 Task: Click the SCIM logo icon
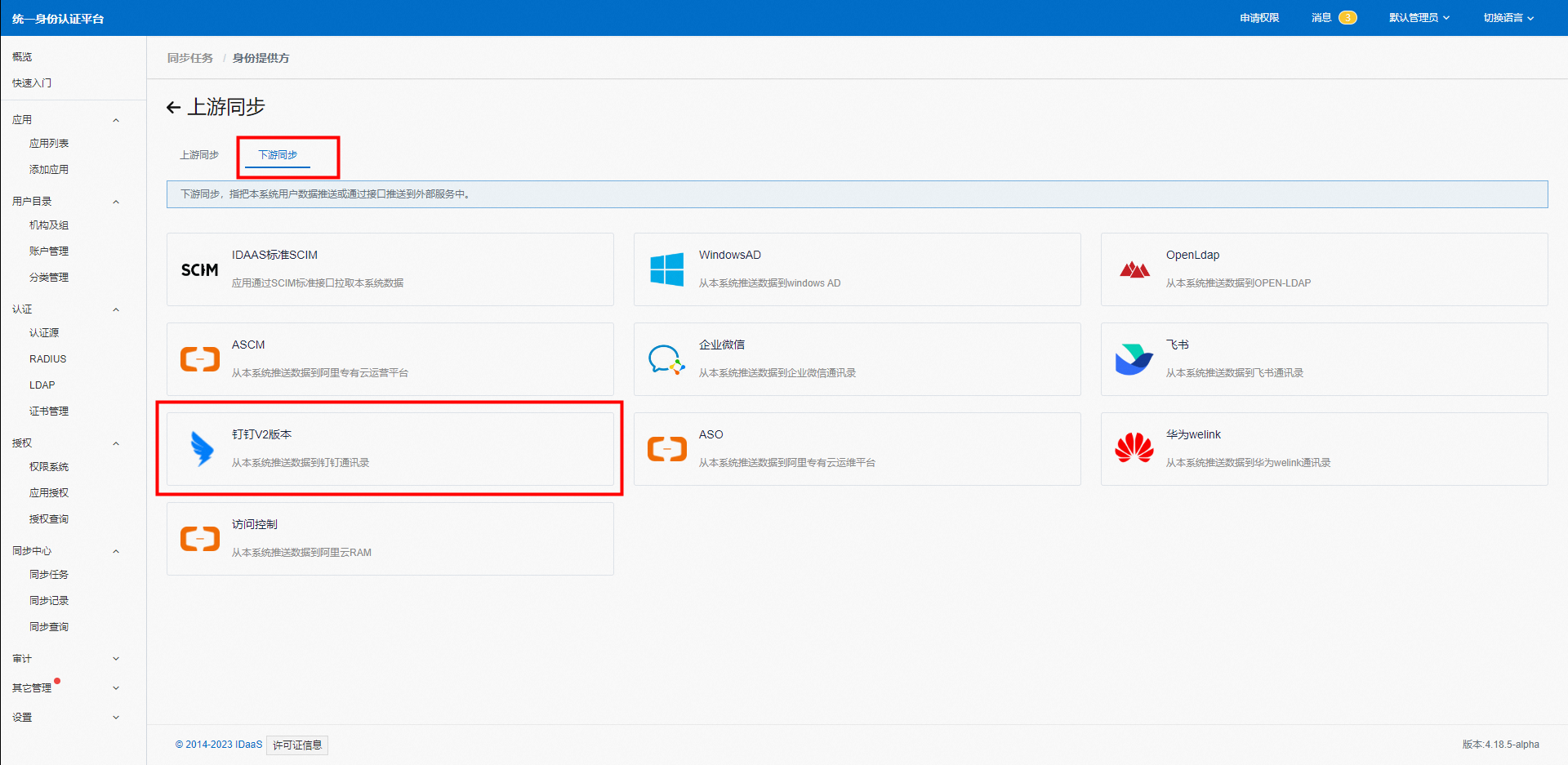(x=199, y=270)
